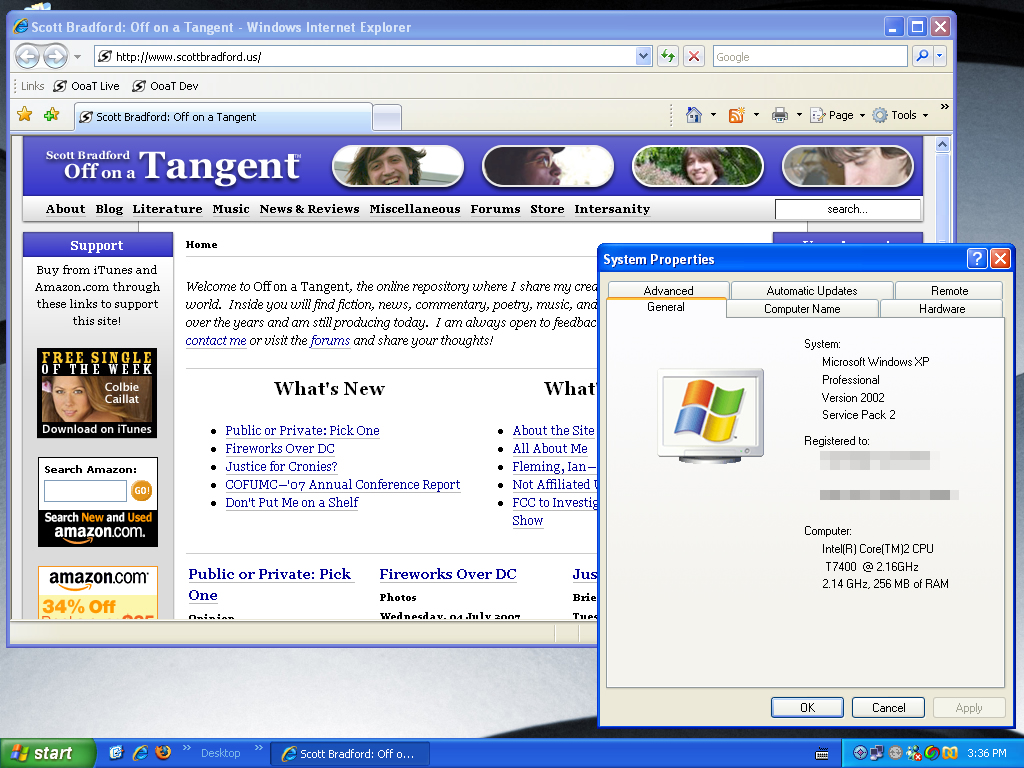Click the orange RSS feeds icon

click(x=737, y=115)
